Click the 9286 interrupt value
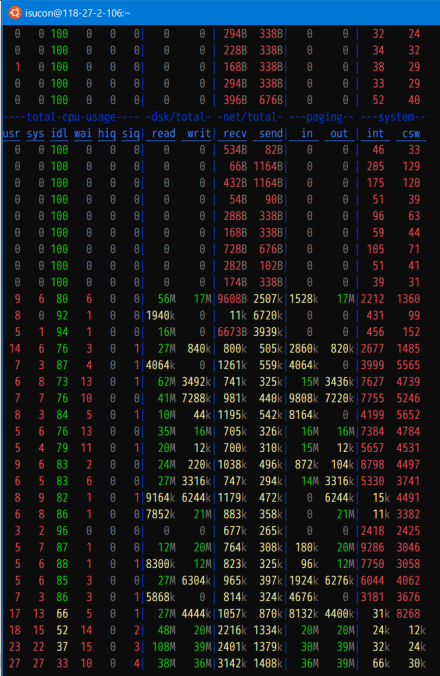This screenshot has height=676, width=440. tap(372, 548)
